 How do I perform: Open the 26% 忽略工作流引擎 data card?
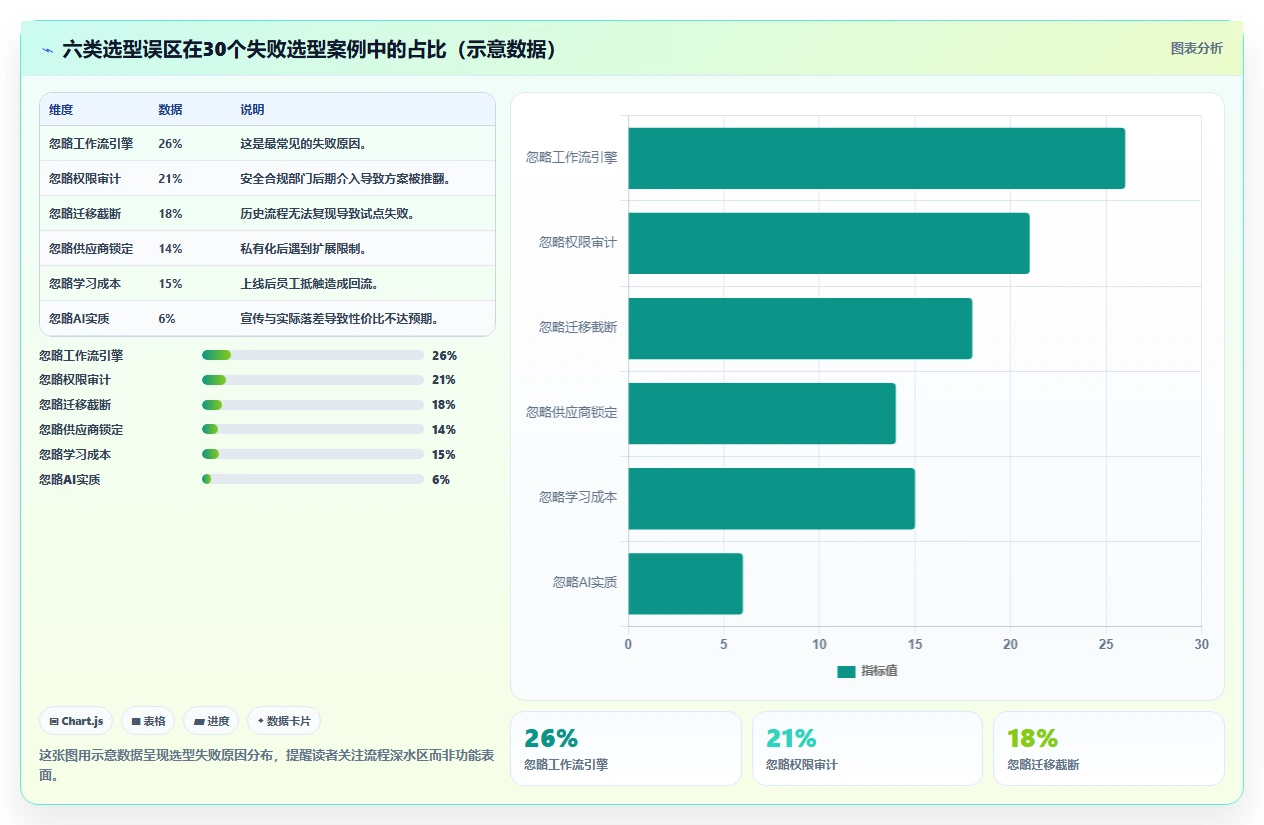click(x=626, y=748)
